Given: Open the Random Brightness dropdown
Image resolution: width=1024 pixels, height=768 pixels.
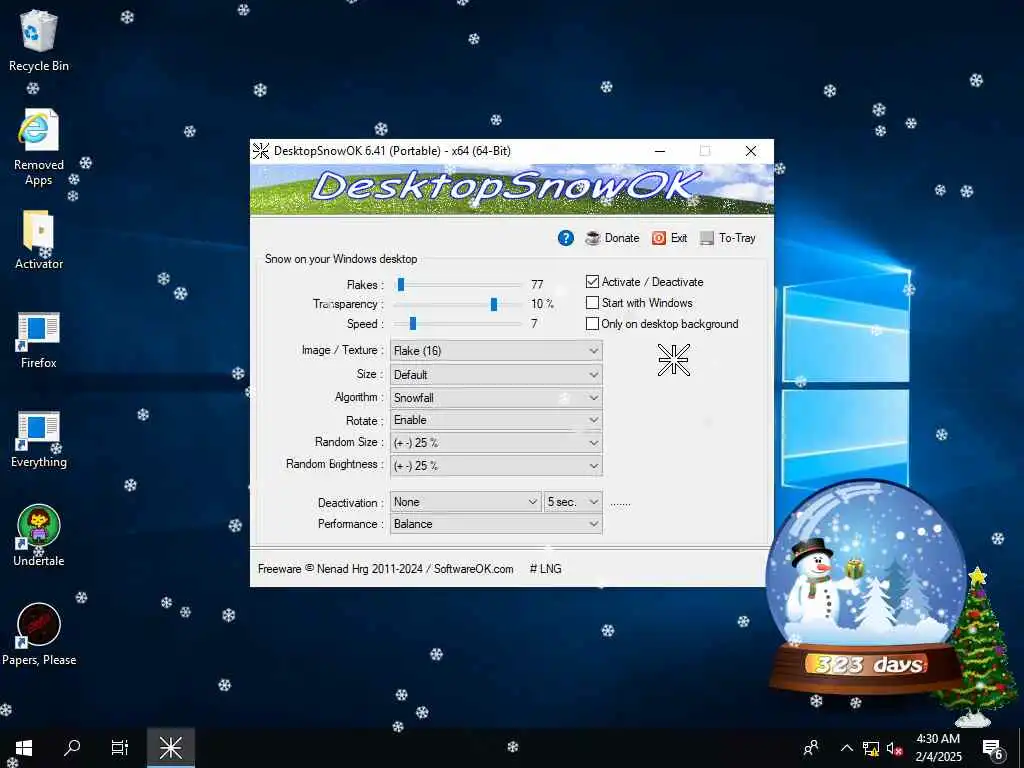Looking at the screenshot, I should pos(496,466).
